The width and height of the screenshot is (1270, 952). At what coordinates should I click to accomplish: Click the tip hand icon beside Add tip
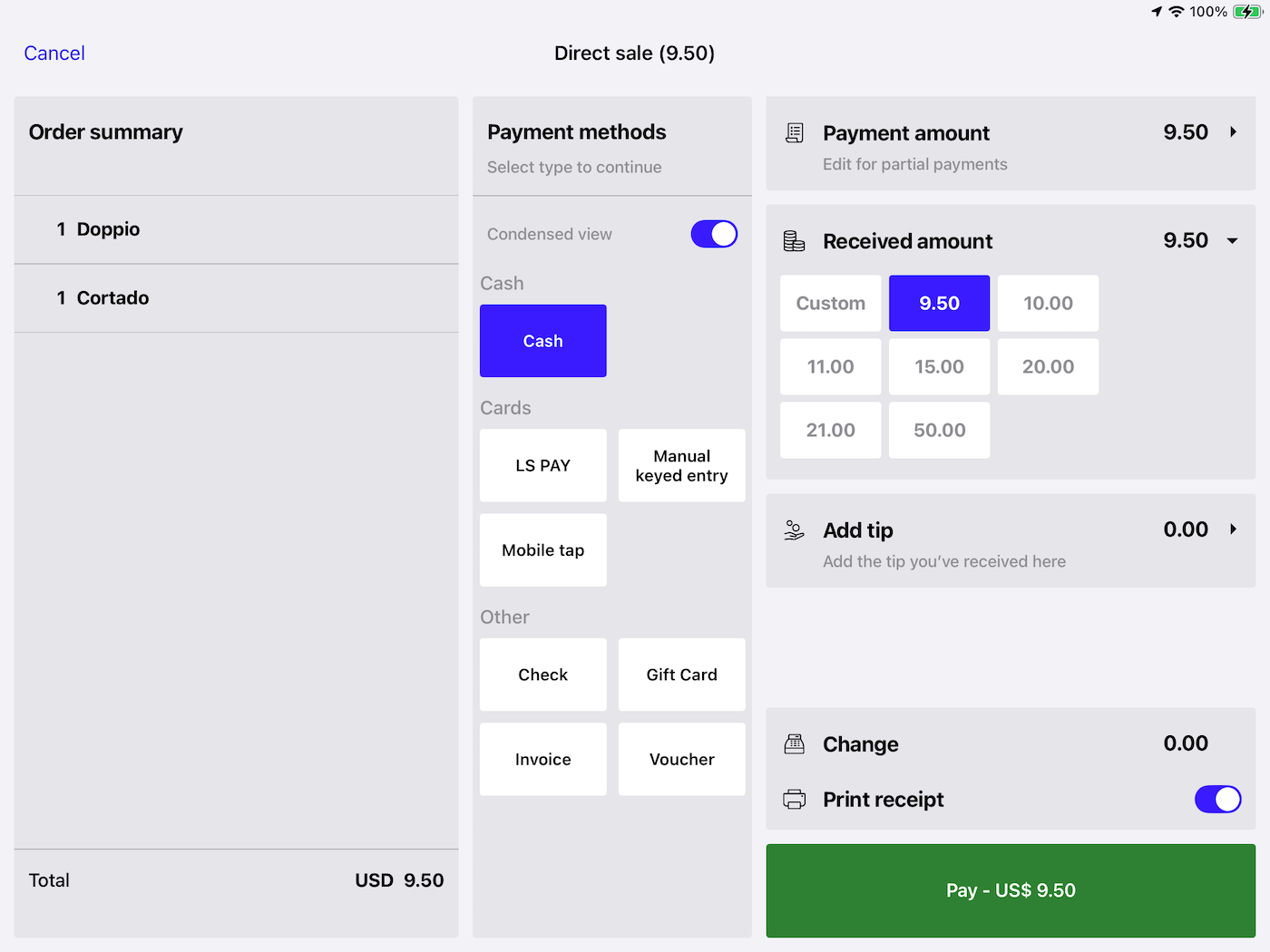pyautogui.click(x=793, y=529)
